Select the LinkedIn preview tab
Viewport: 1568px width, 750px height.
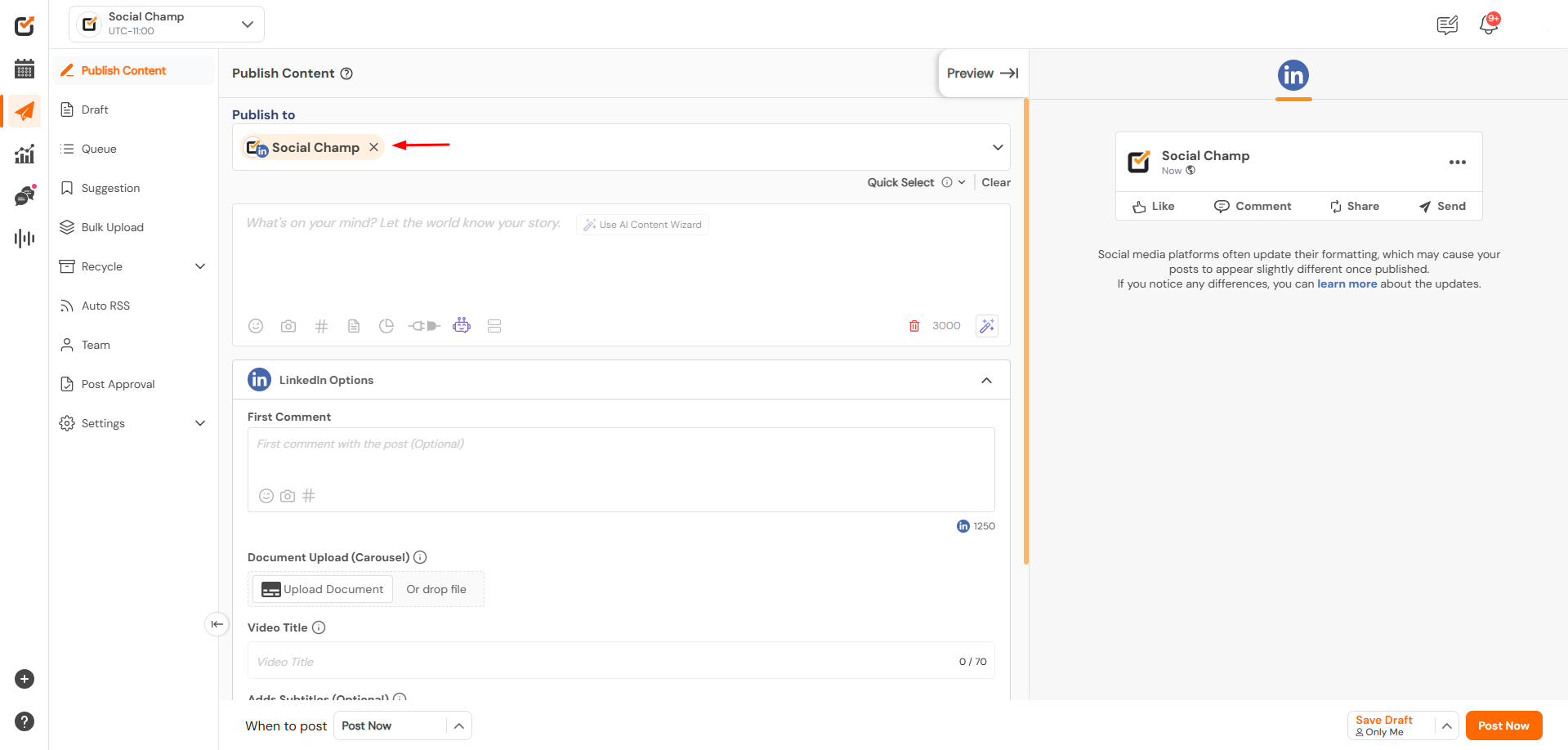tap(1293, 76)
